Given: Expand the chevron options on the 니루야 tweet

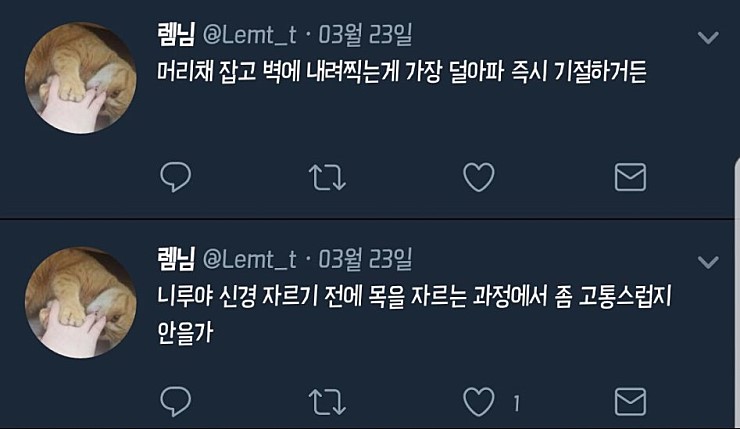Looking at the screenshot, I should point(708,262).
